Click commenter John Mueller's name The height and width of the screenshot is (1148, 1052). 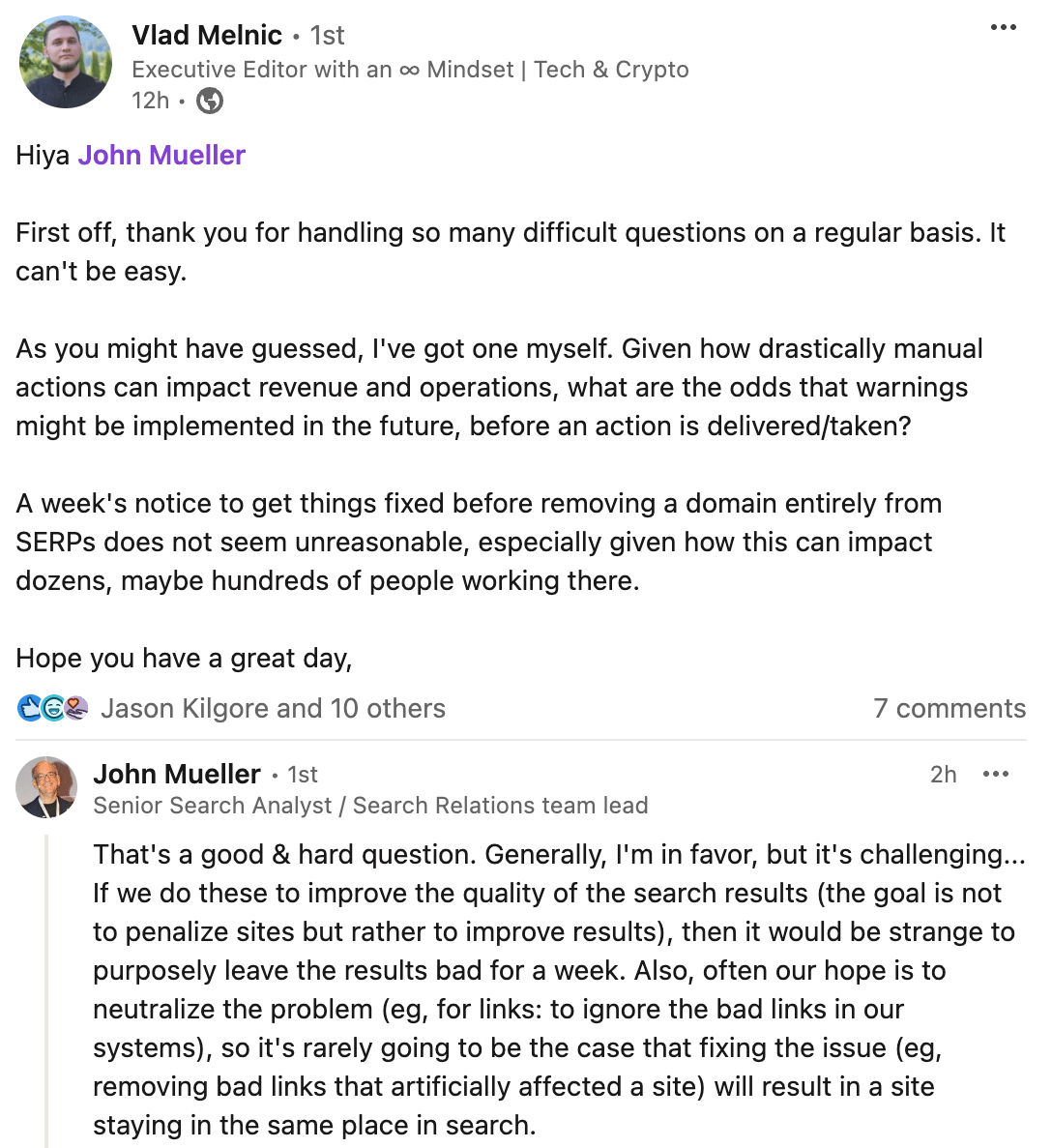pyautogui.click(x=178, y=774)
